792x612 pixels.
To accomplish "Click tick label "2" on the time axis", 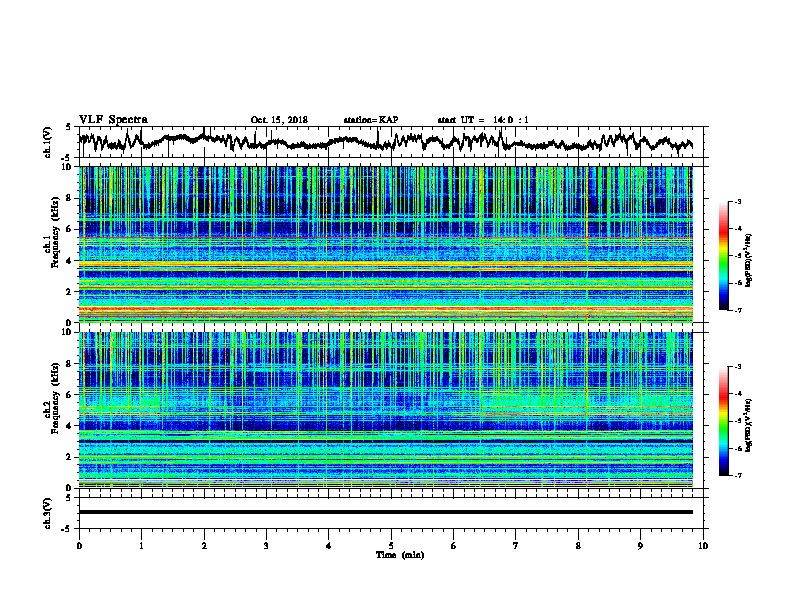I will 204,546.
